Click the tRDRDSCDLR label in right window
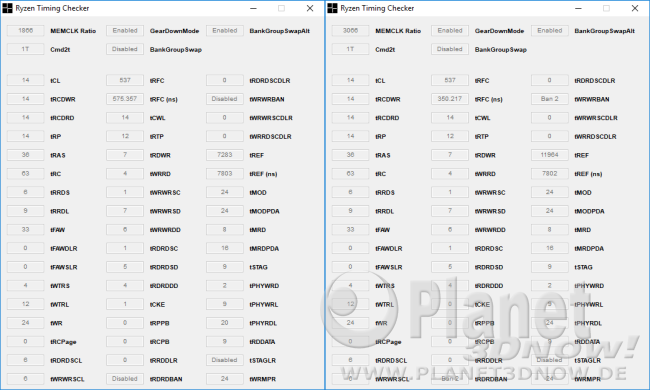The image size is (650, 390). 595,81
